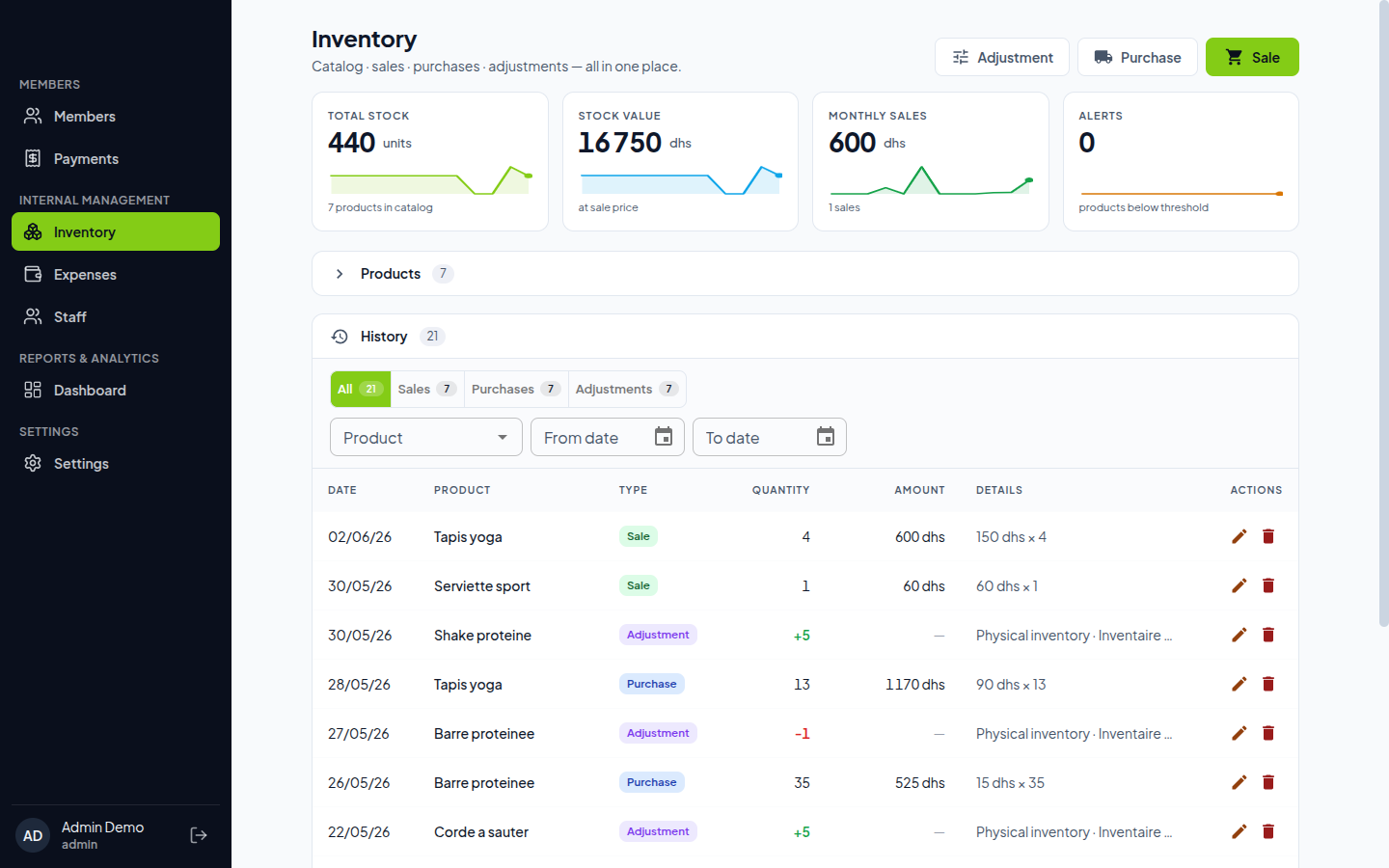Image resolution: width=1389 pixels, height=868 pixels.
Task: Edit the 26/05/26 Barre proteinee purchase
Action: pyautogui.click(x=1239, y=782)
